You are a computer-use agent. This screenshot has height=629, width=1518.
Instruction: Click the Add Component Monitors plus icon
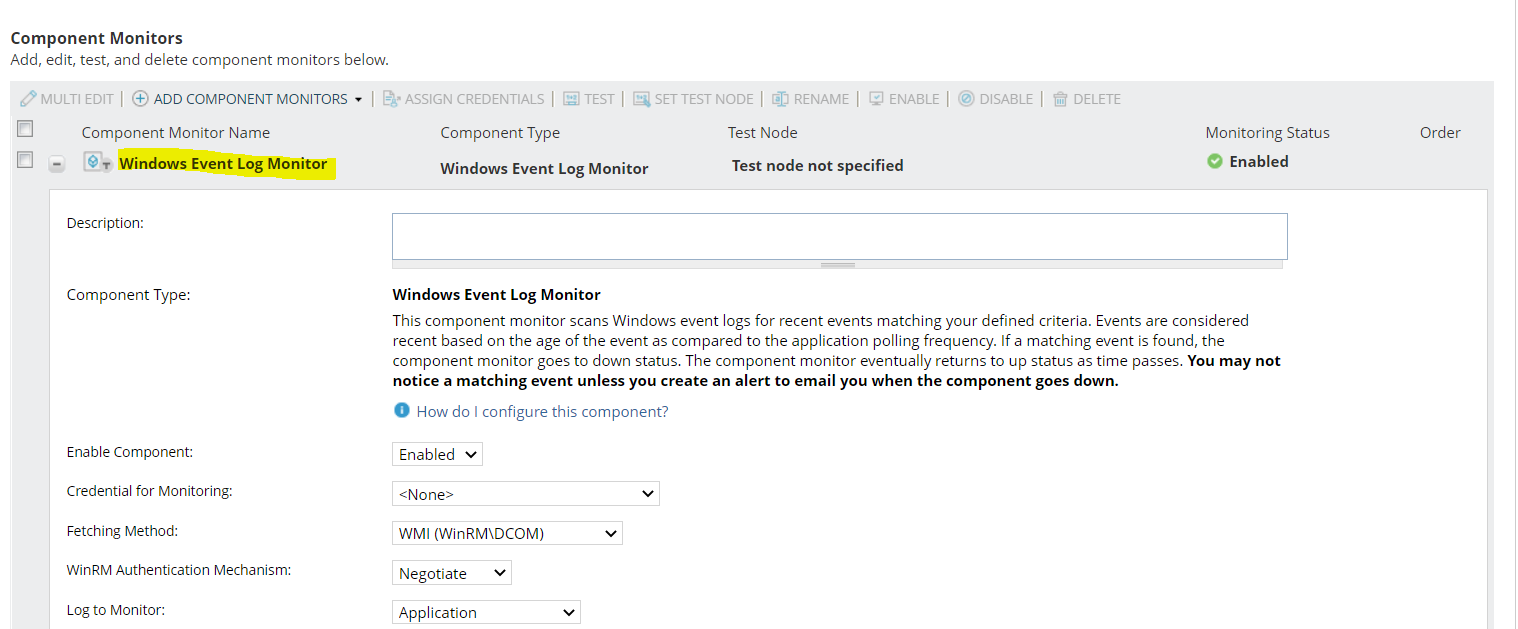(141, 99)
